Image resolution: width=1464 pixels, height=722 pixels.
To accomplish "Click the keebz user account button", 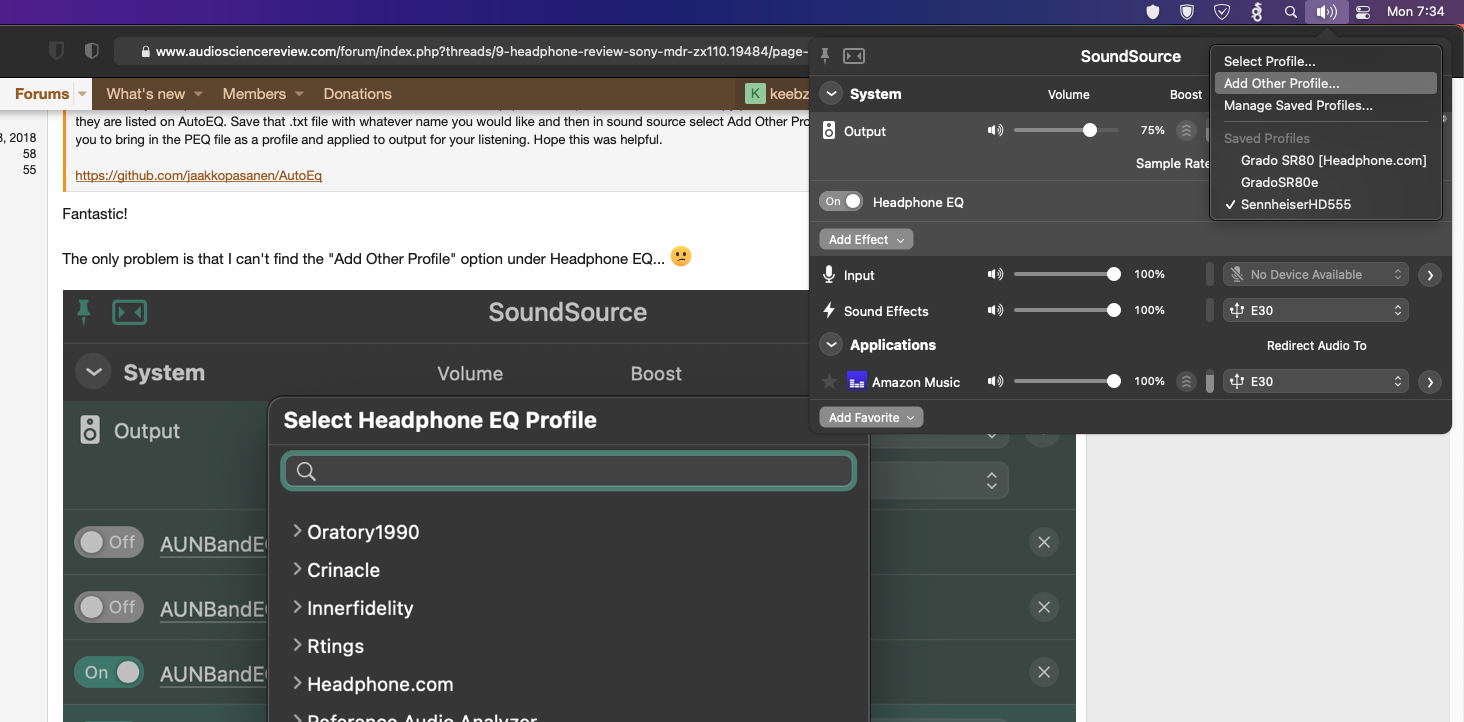I will (775, 94).
